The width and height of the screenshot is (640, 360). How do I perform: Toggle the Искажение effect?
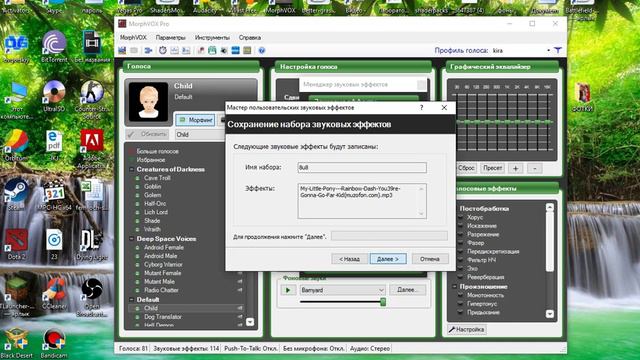tap(460, 226)
